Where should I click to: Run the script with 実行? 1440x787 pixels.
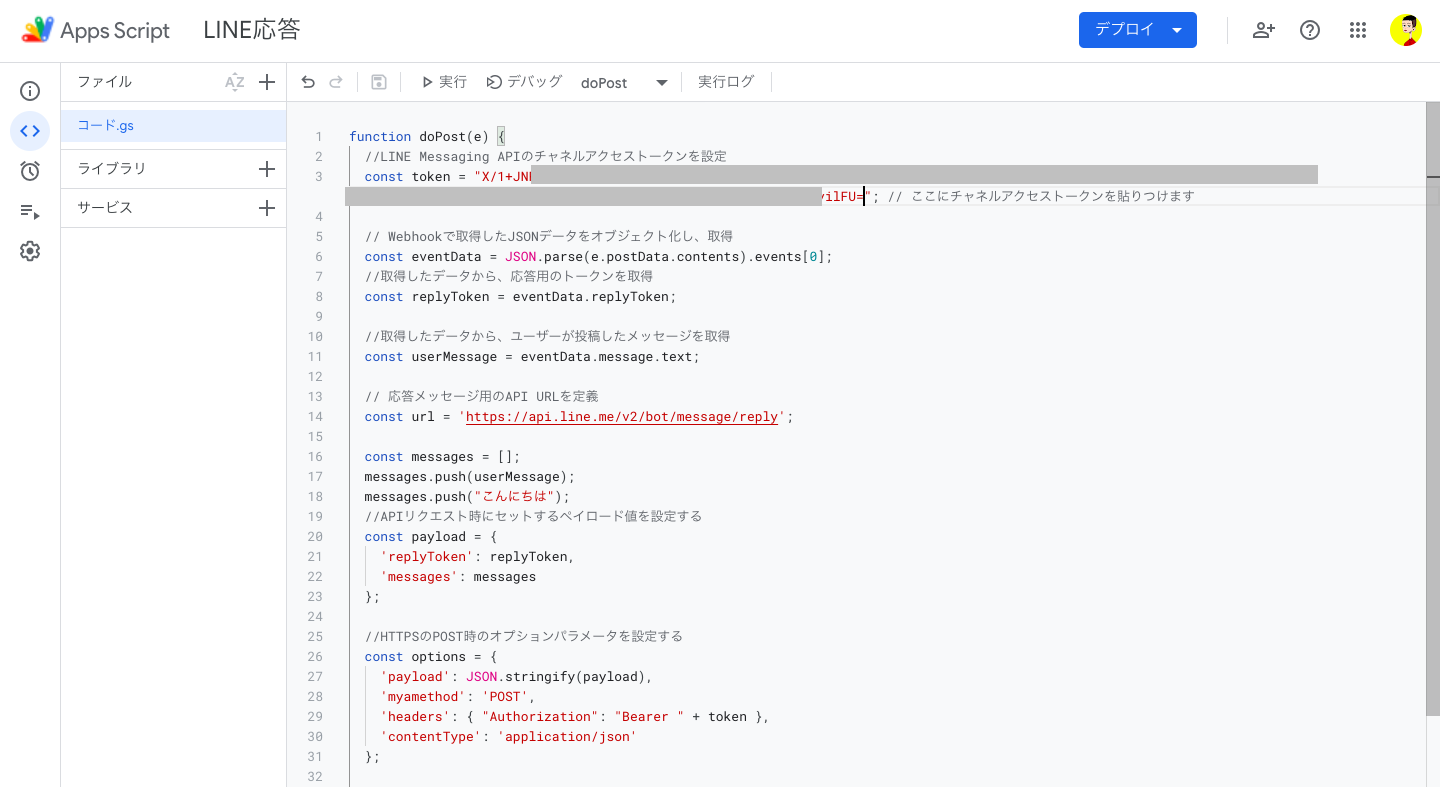pos(442,82)
